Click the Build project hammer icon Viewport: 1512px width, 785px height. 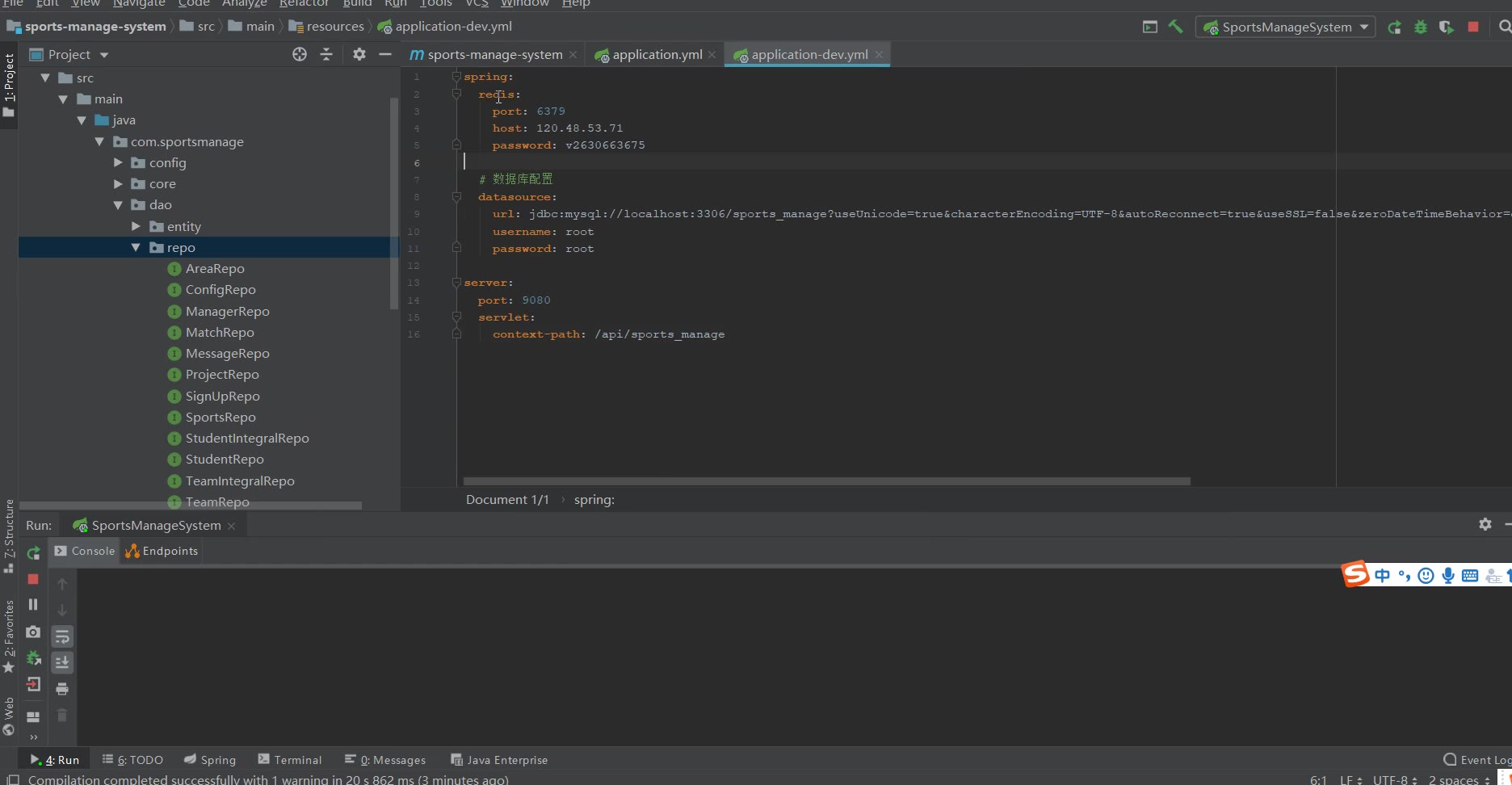(x=1176, y=27)
